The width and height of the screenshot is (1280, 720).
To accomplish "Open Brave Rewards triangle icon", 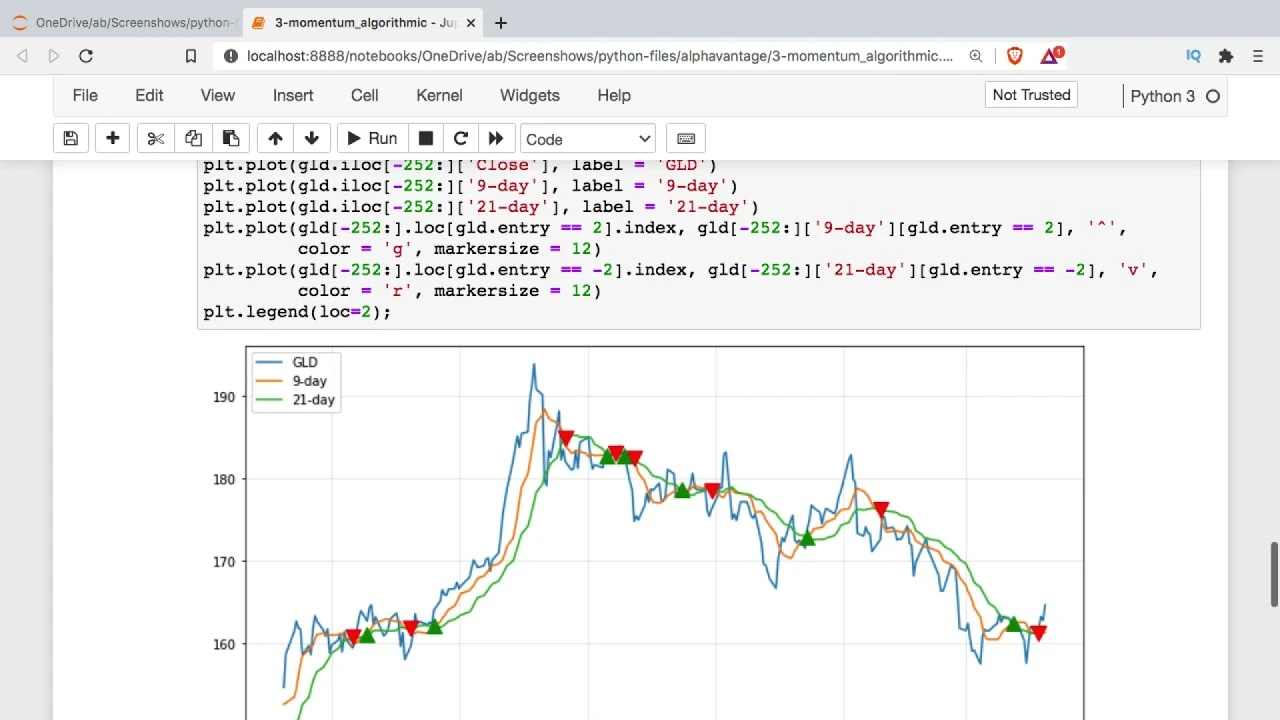I will click(1050, 56).
